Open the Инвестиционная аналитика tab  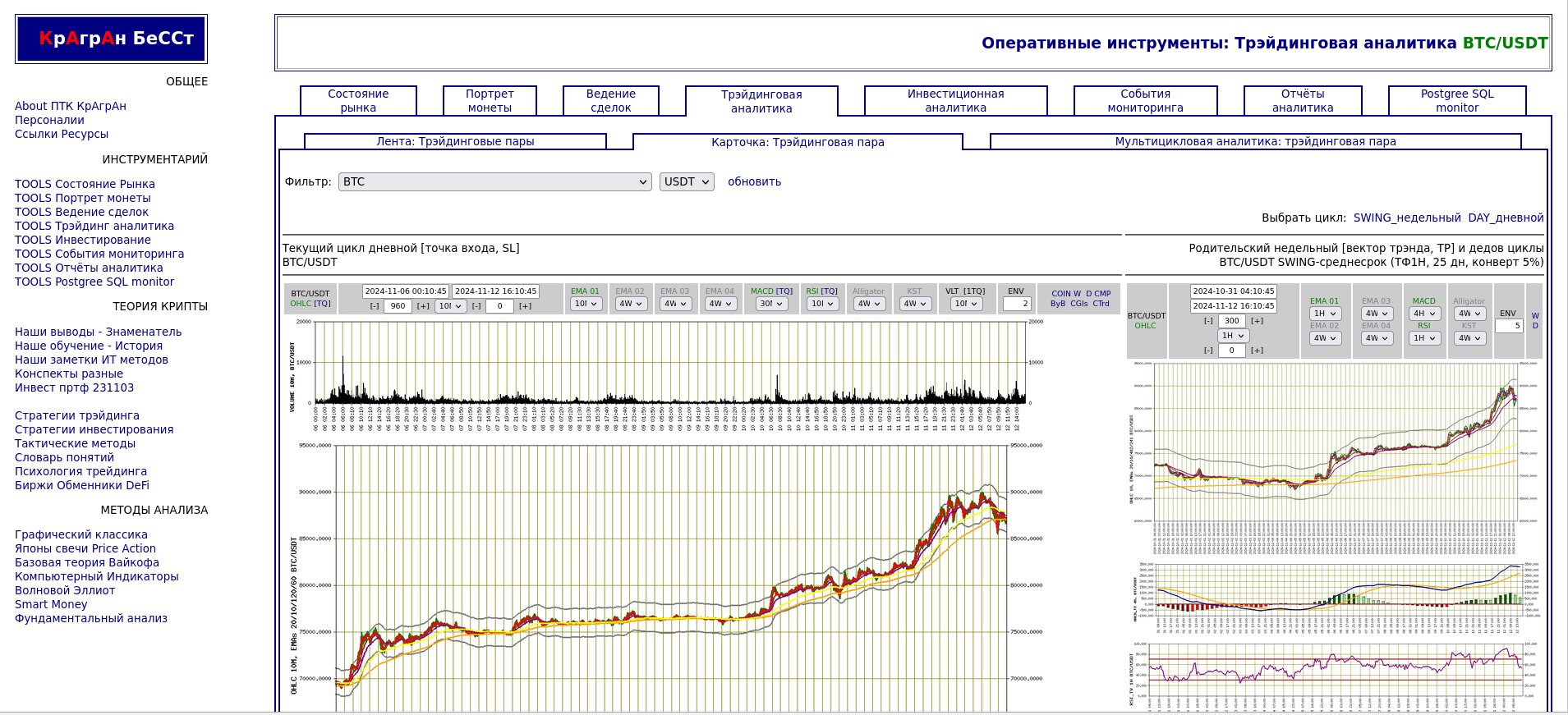[x=955, y=100]
